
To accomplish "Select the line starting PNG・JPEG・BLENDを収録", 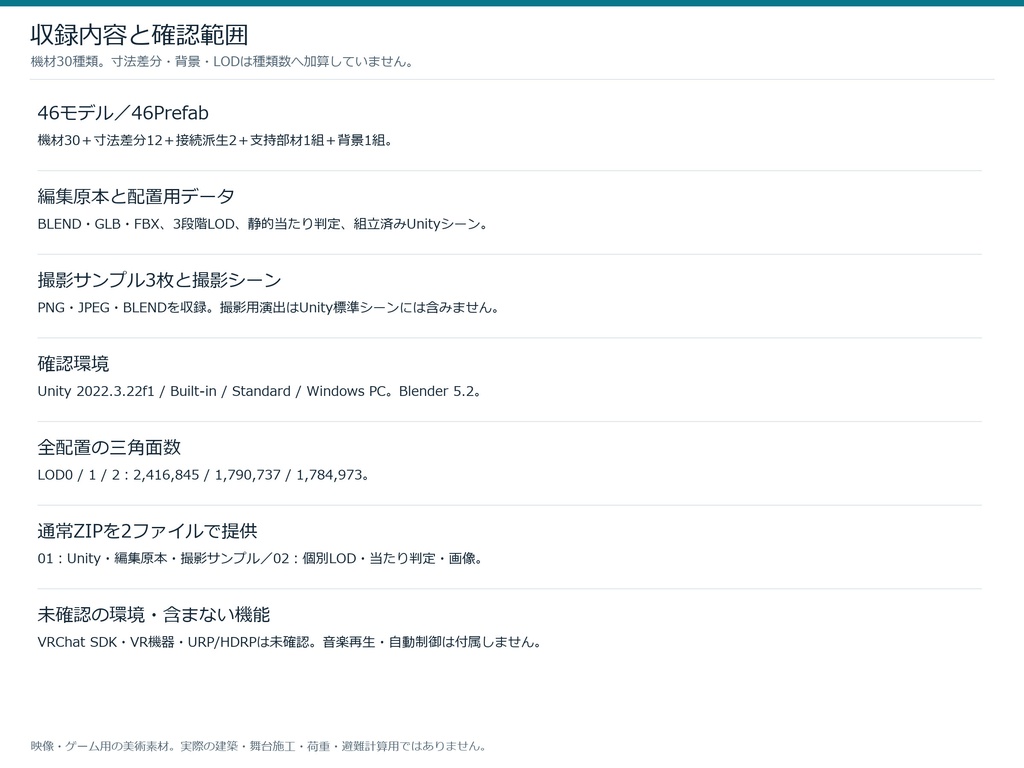I will (x=268, y=308).
